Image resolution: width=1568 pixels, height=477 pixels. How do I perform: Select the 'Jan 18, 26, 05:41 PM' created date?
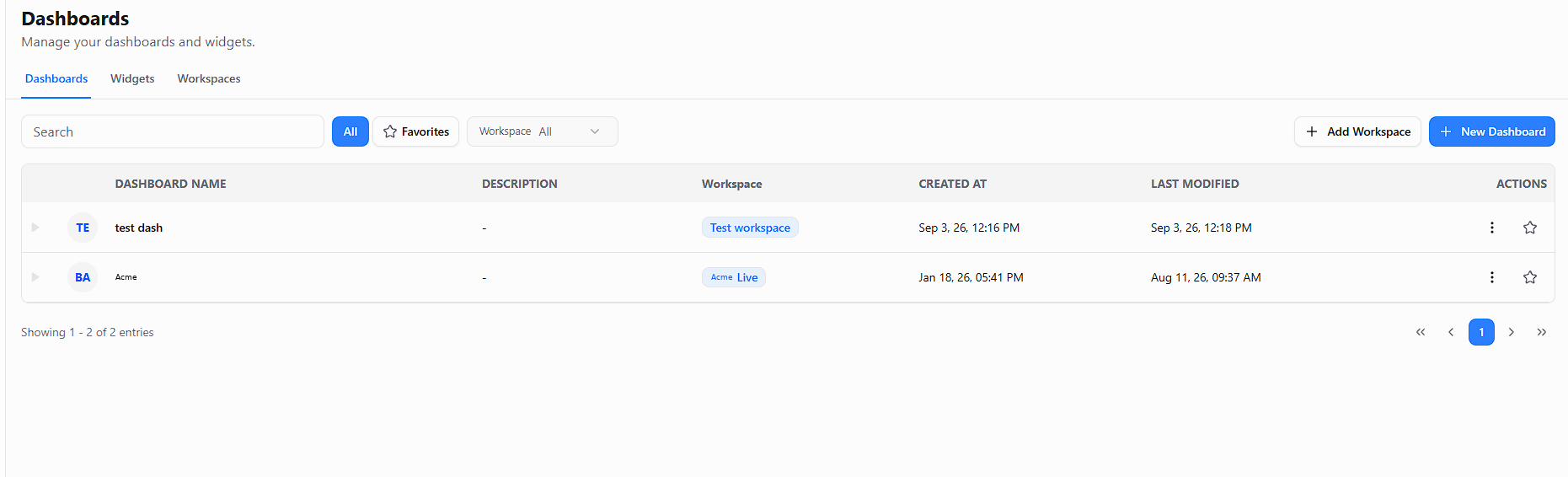click(971, 277)
